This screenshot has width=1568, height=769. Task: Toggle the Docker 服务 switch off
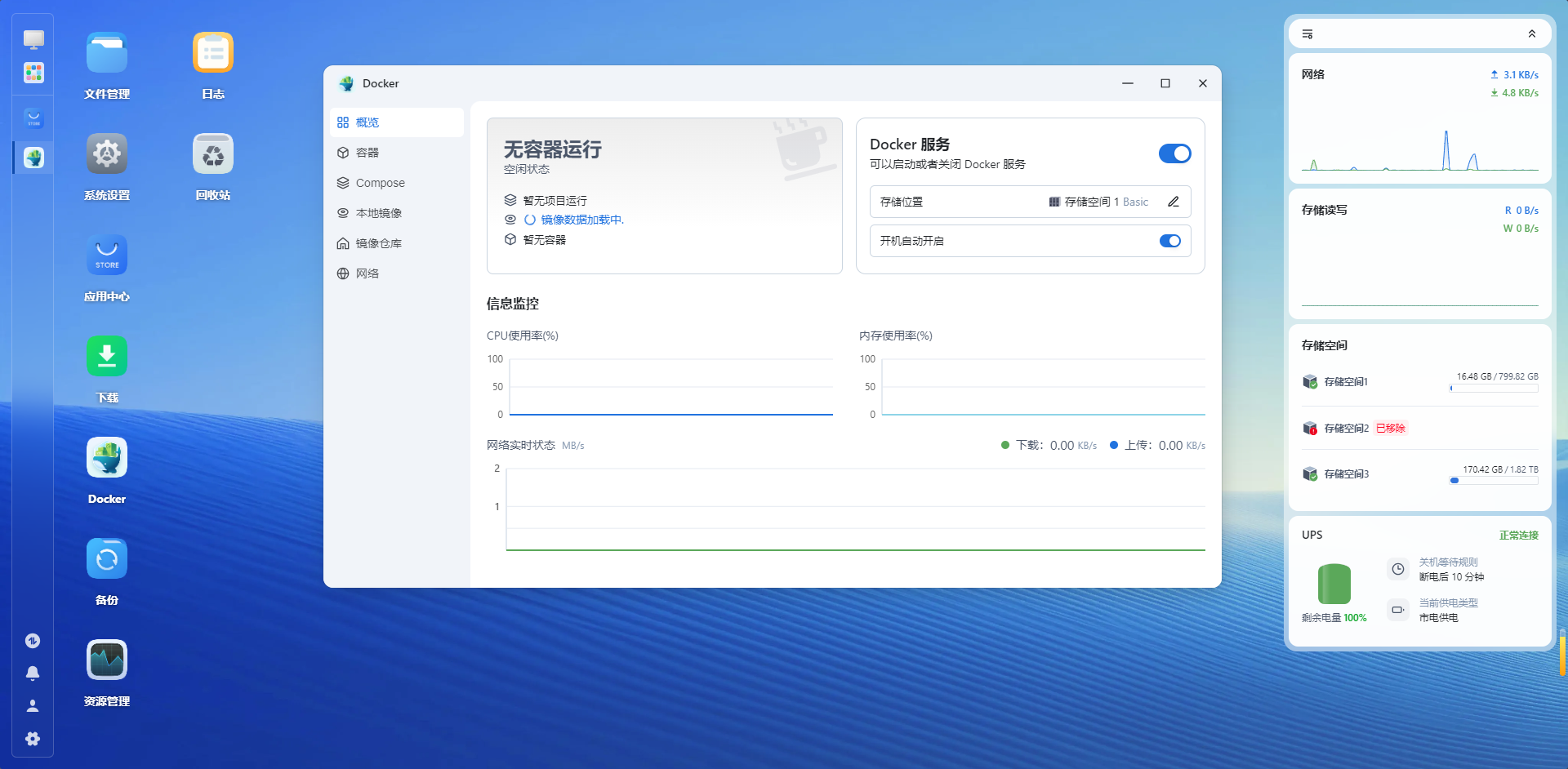pyautogui.click(x=1174, y=153)
